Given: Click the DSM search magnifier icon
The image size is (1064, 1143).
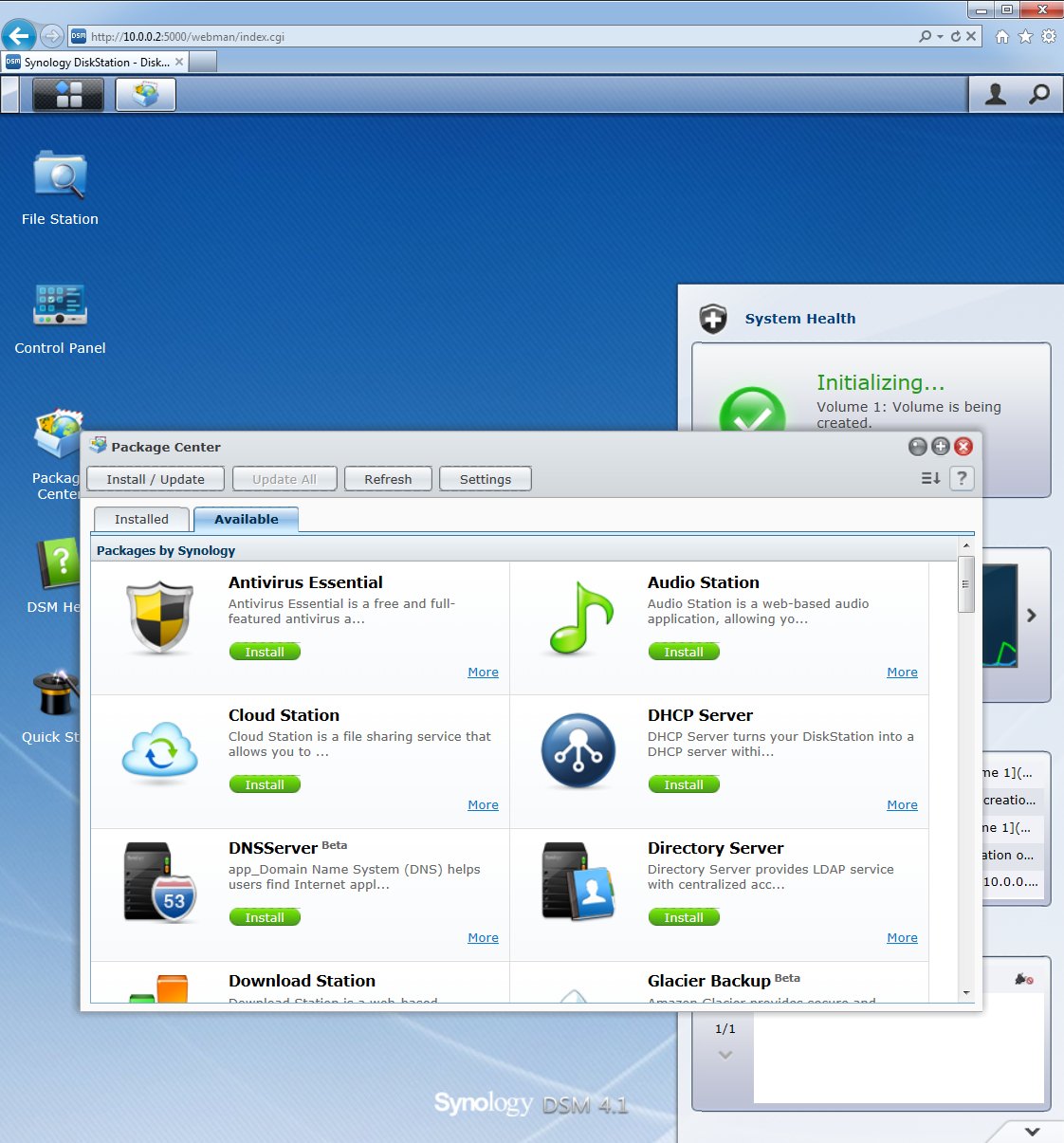Looking at the screenshot, I should tap(1039, 95).
